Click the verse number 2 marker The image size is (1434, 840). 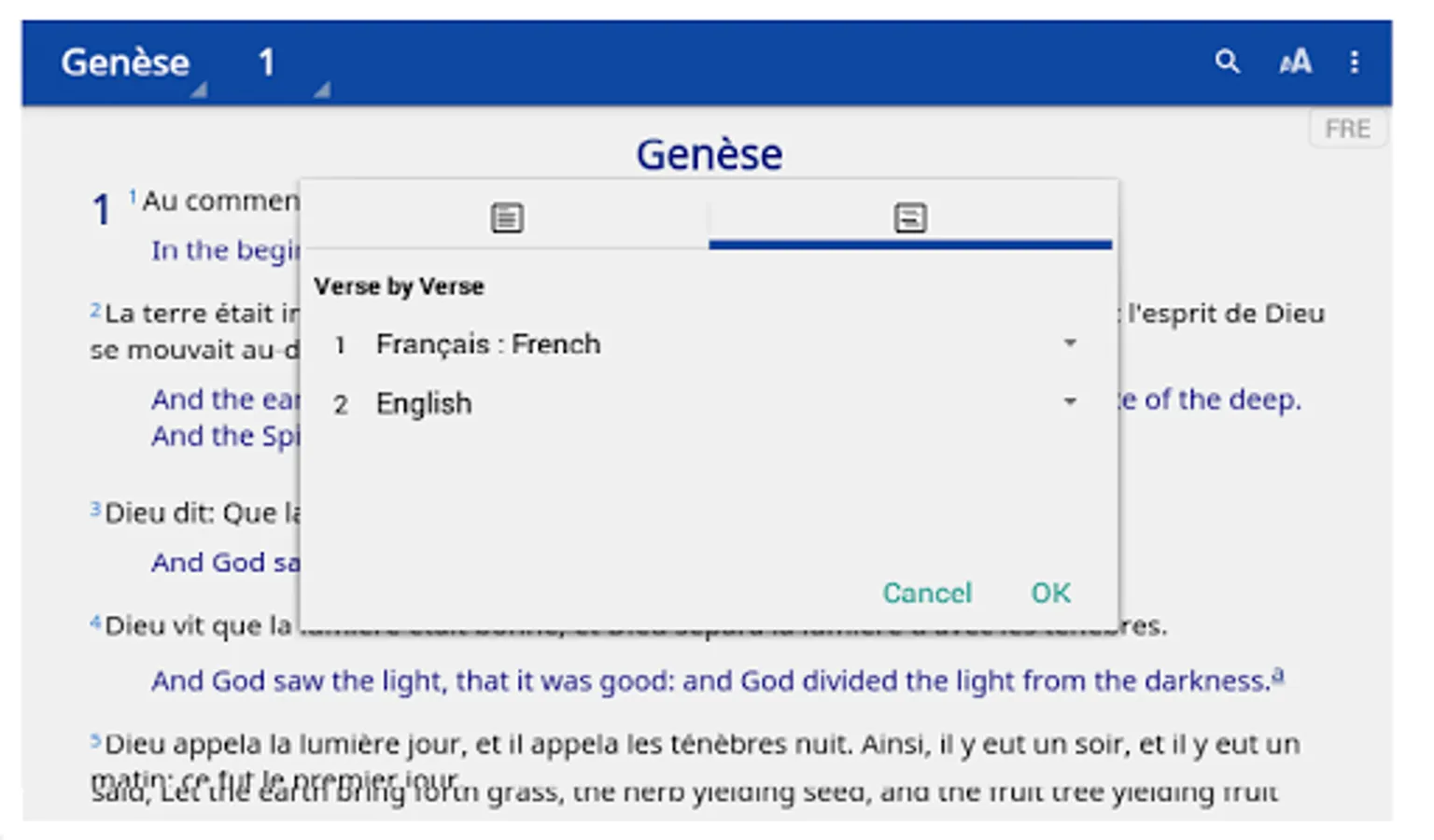coord(95,310)
